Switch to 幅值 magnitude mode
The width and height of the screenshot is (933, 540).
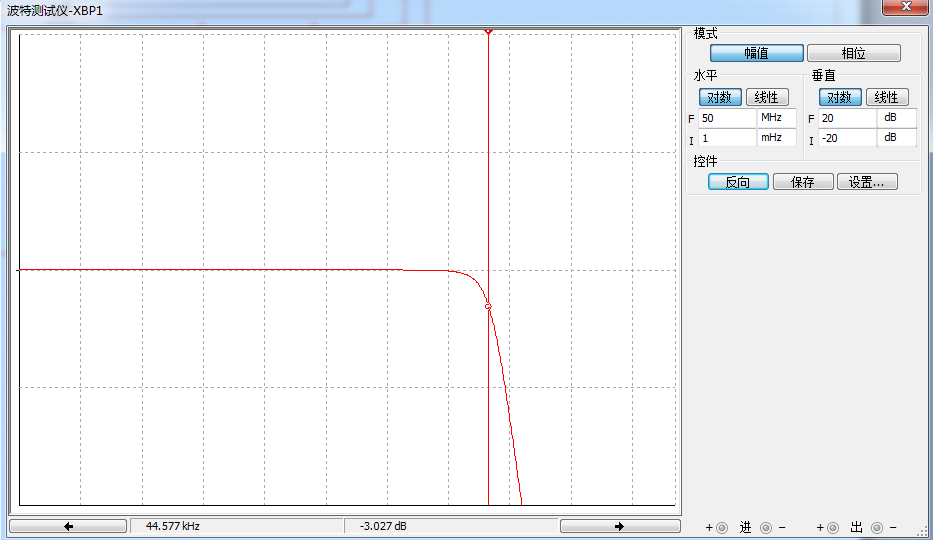tap(756, 54)
